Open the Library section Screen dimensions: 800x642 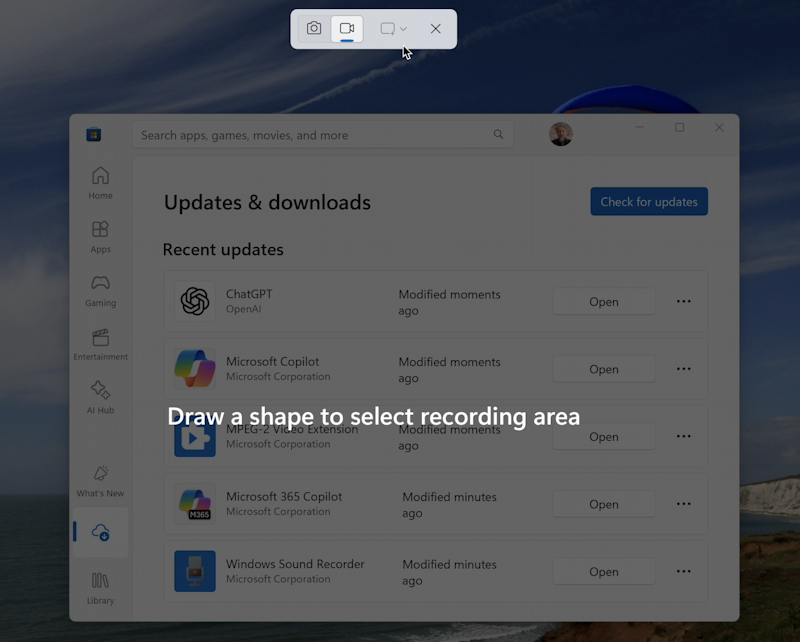[x=100, y=588]
